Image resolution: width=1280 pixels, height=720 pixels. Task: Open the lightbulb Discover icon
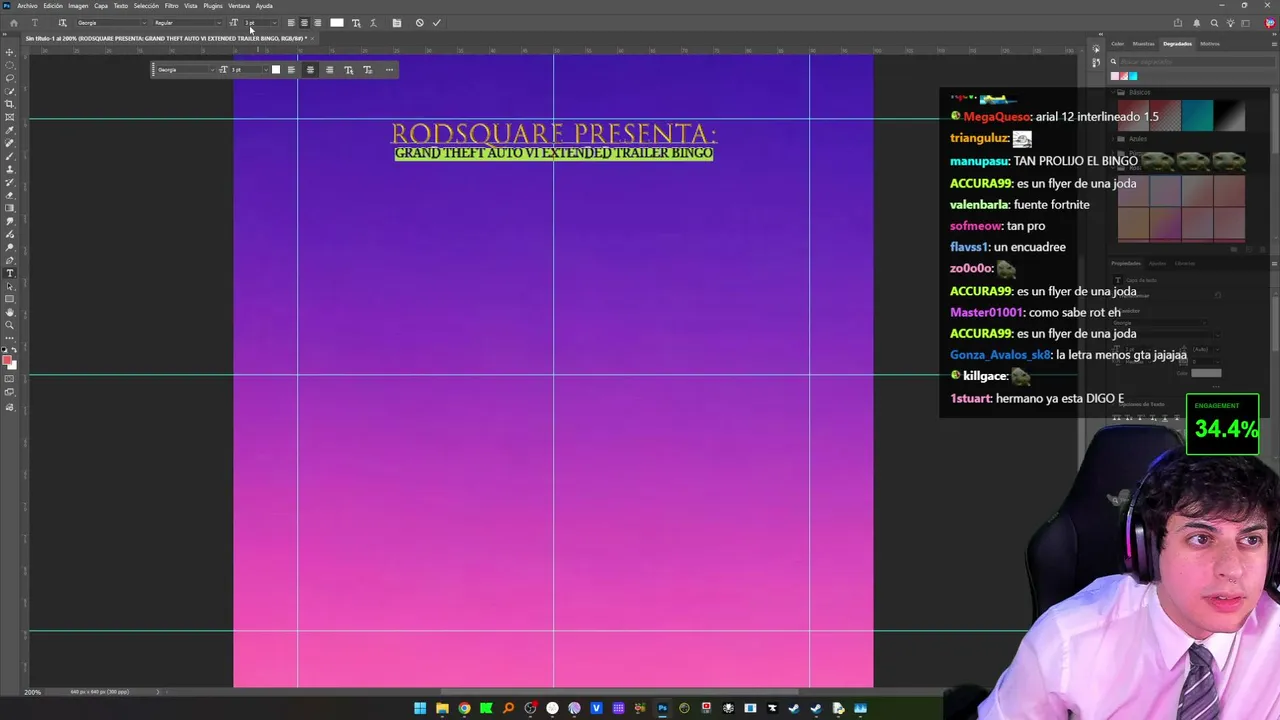pos(1231,23)
